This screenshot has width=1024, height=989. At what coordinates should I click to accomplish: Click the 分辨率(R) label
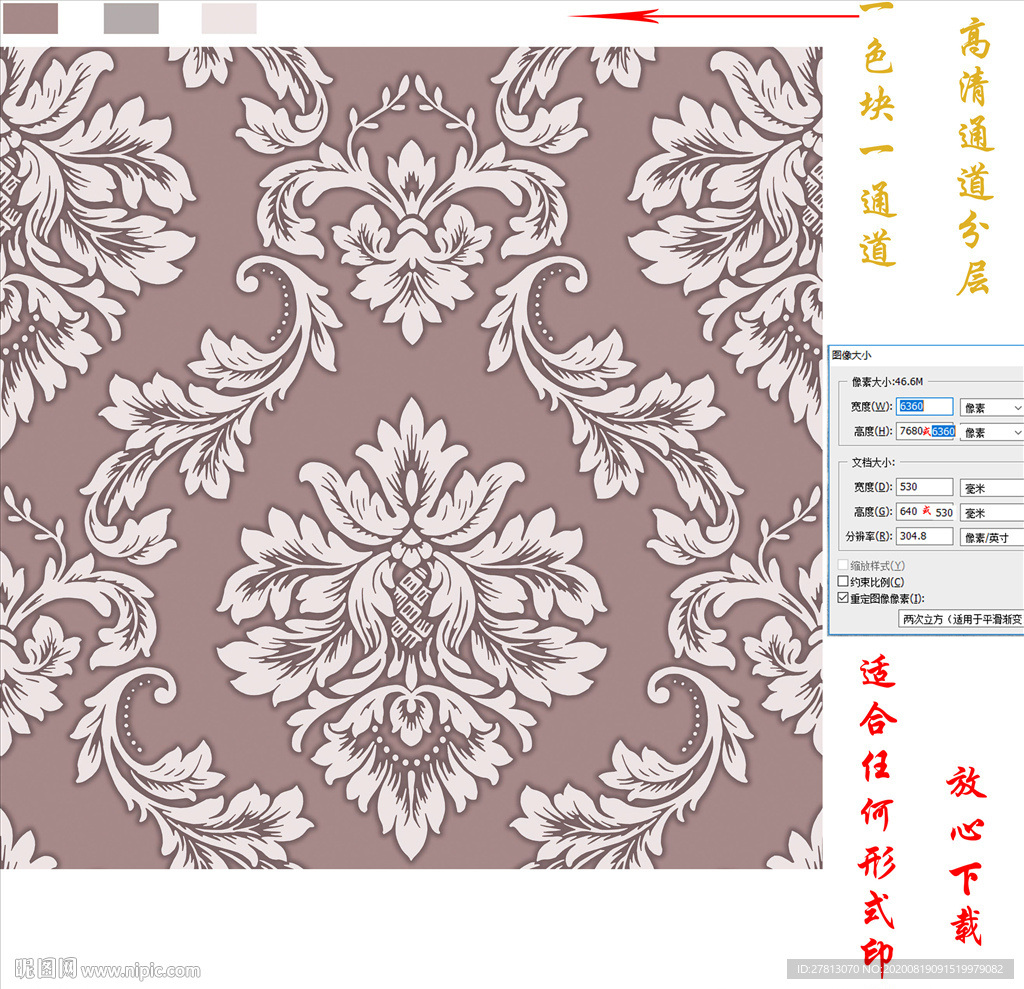coord(869,536)
